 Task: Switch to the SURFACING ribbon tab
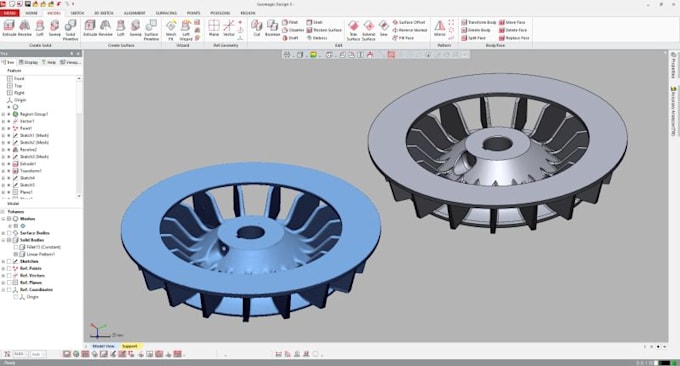[x=166, y=13]
